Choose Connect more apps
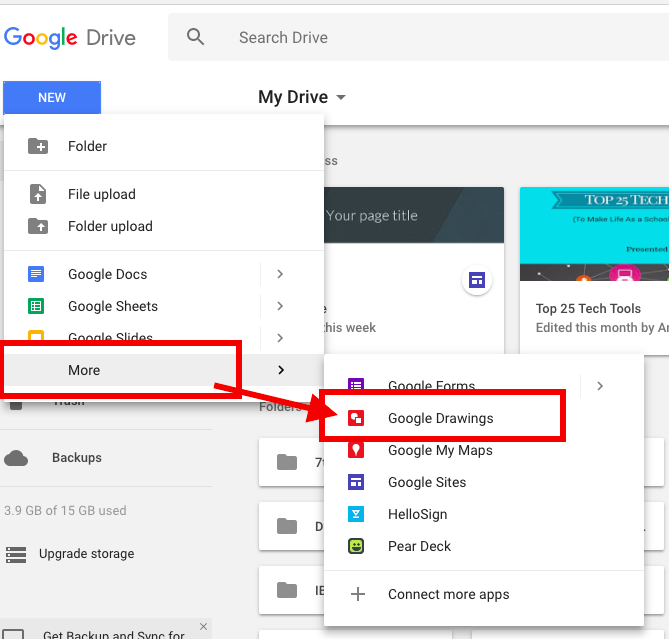Image resolution: width=669 pixels, height=639 pixels. 484,594
